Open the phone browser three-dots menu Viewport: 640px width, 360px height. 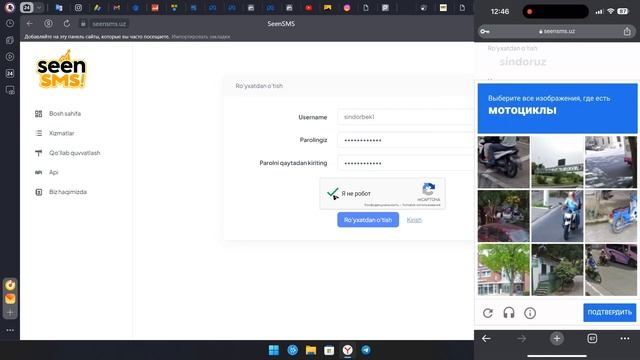click(624, 338)
